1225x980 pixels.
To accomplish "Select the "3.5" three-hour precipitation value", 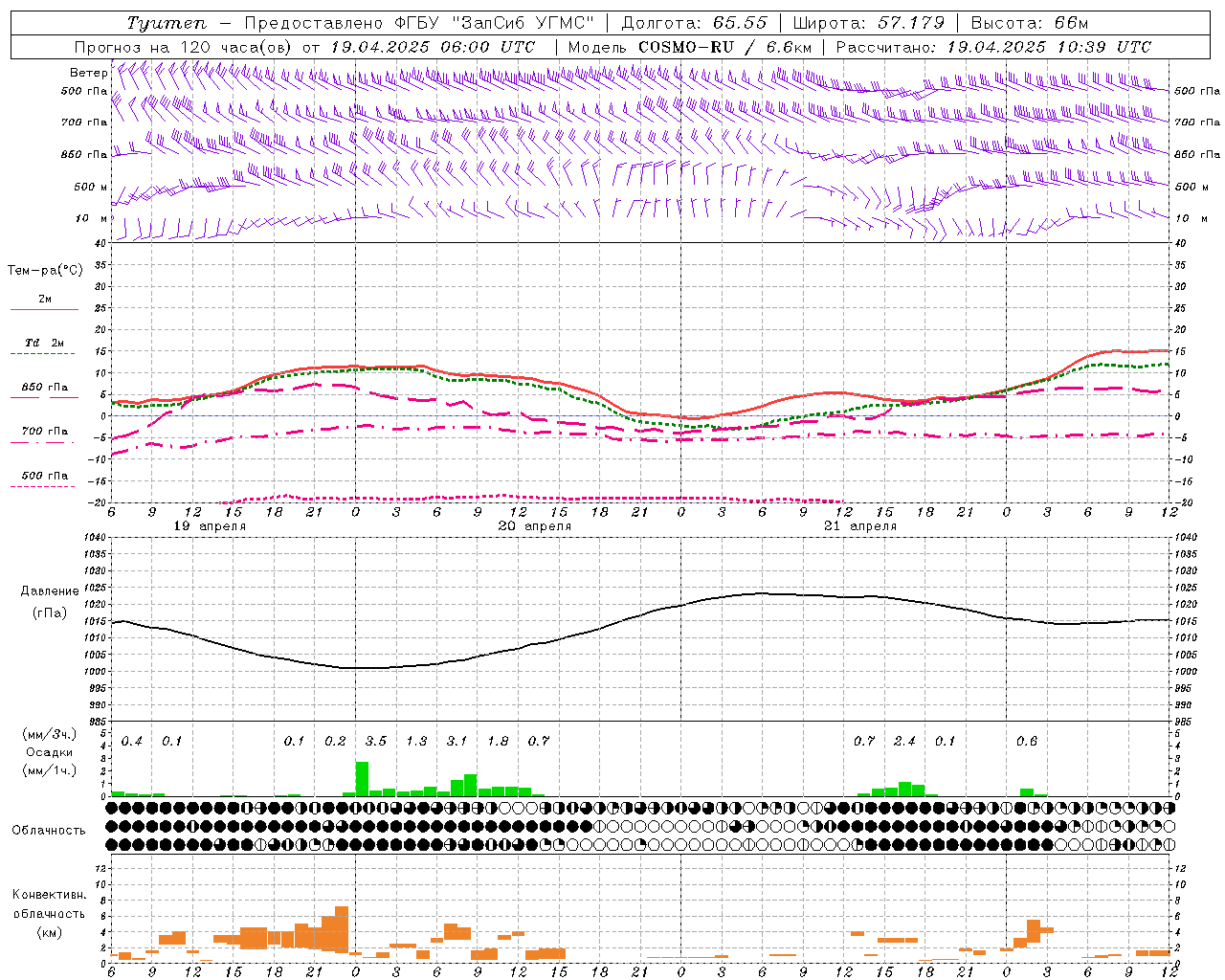I will pyautogui.click(x=376, y=742).
